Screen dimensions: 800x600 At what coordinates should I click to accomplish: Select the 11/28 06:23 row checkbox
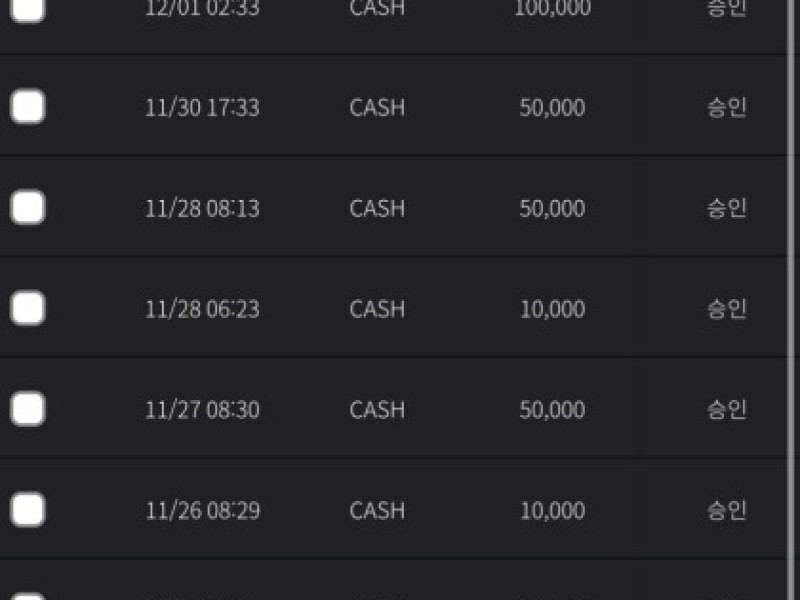pyautogui.click(x=28, y=309)
